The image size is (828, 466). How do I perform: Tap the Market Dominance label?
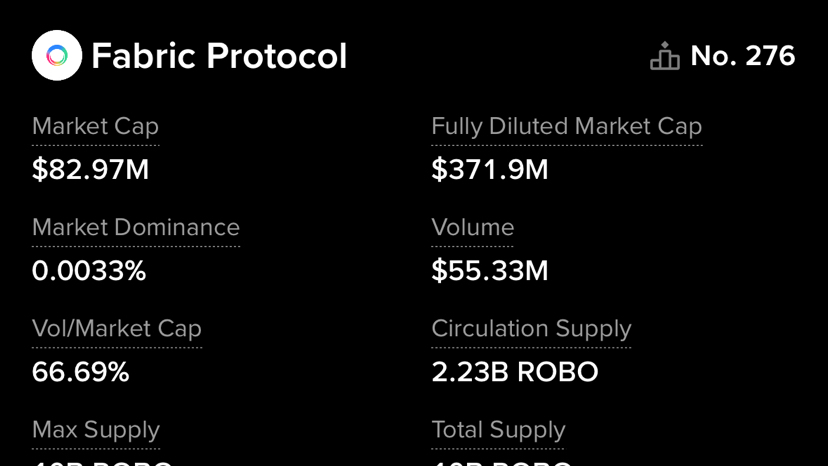pos(135,228)
